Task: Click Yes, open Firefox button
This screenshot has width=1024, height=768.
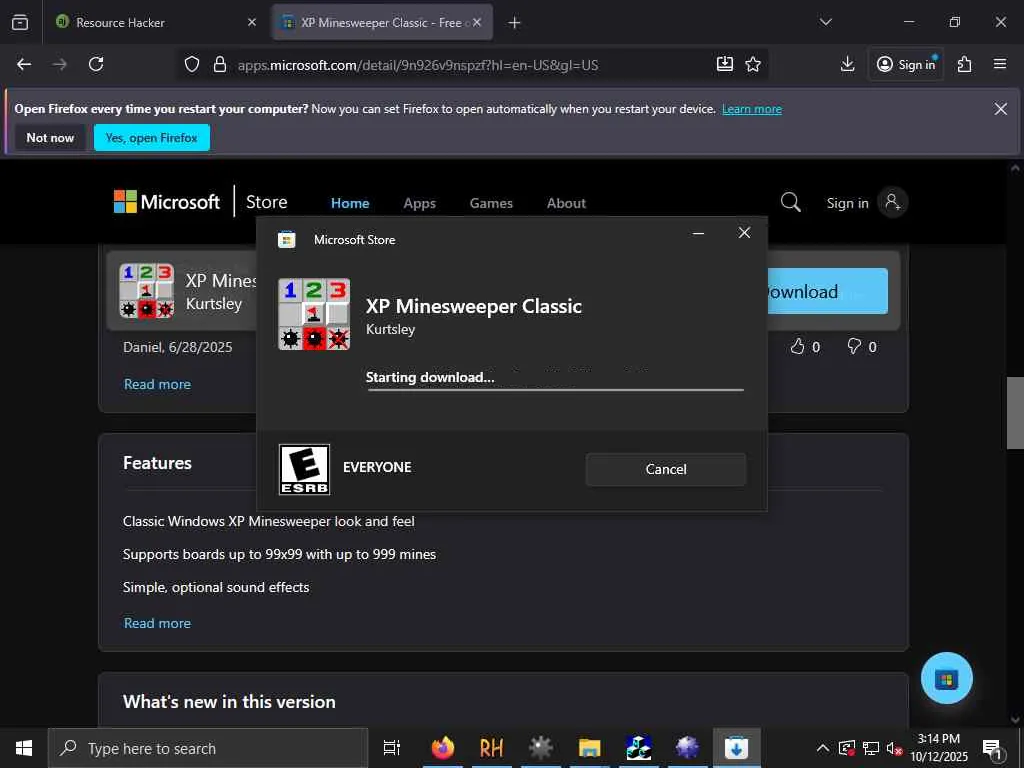Action: (152, 138)
